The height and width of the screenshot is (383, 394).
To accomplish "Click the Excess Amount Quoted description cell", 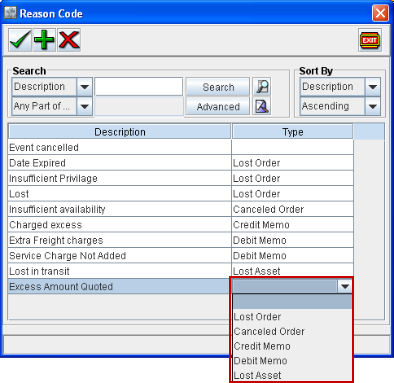I will tap(120, 286).
